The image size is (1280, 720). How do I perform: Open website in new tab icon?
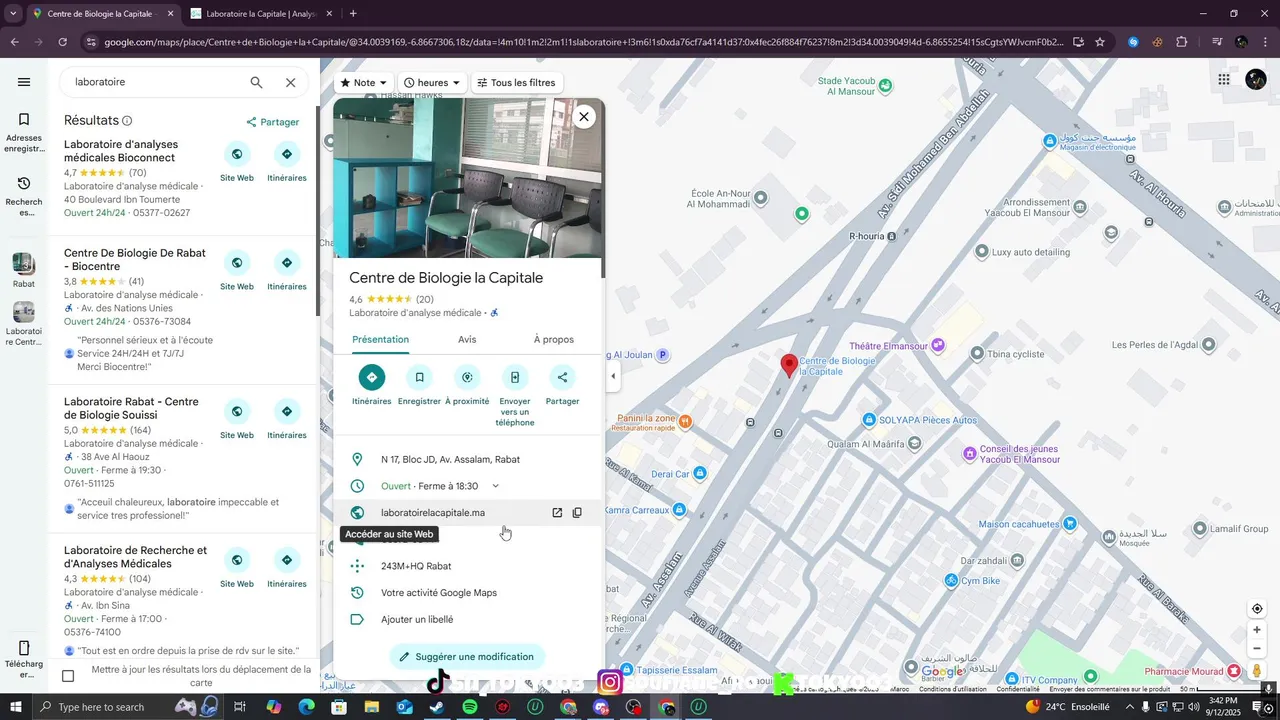pos(557,513)
